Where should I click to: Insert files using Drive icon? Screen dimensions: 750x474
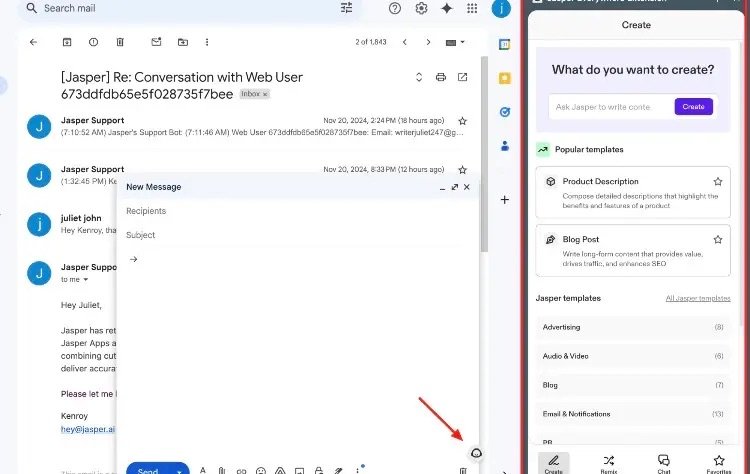(280, 471)
